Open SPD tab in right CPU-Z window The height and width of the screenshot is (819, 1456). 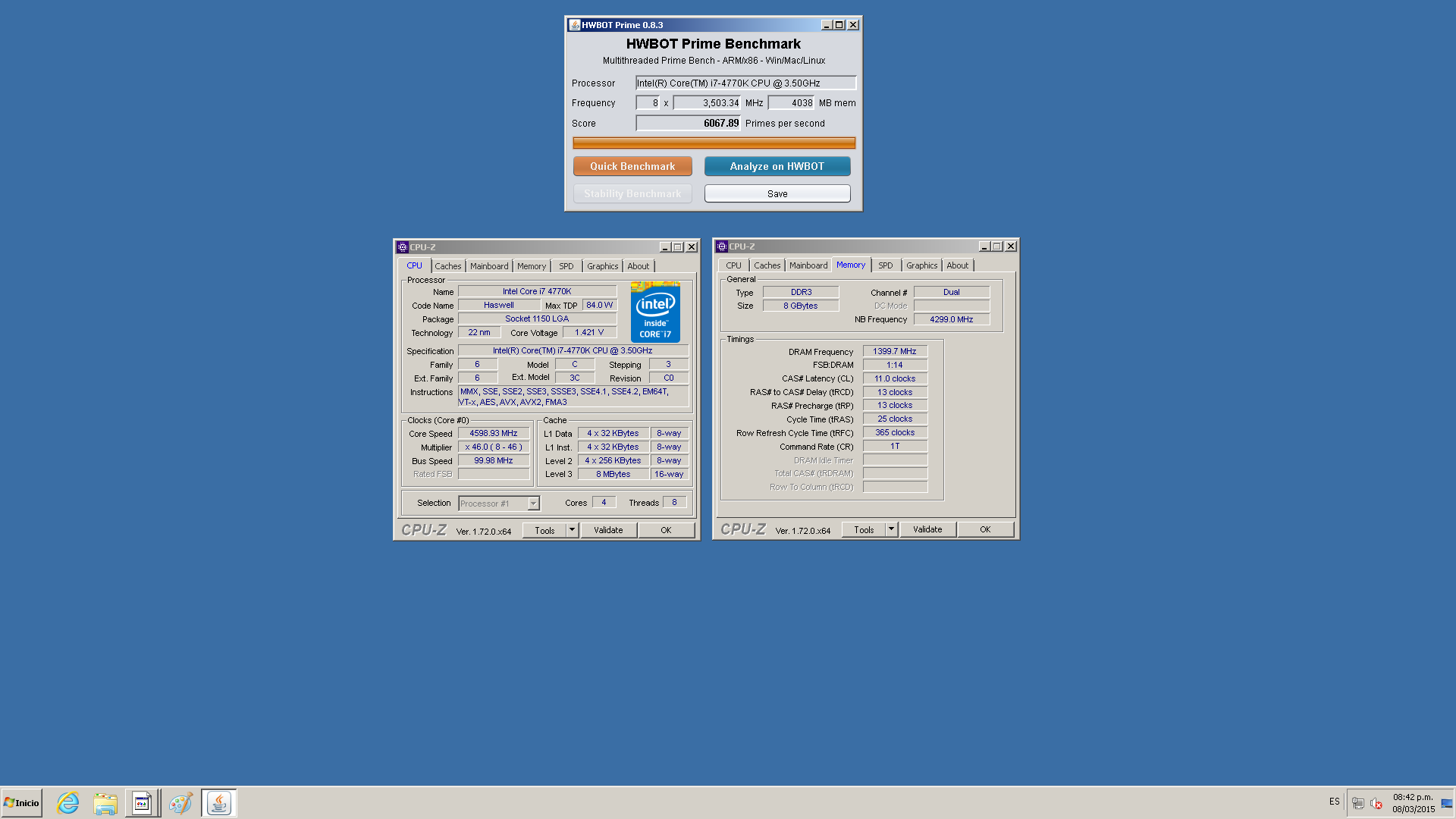point(886,265)
